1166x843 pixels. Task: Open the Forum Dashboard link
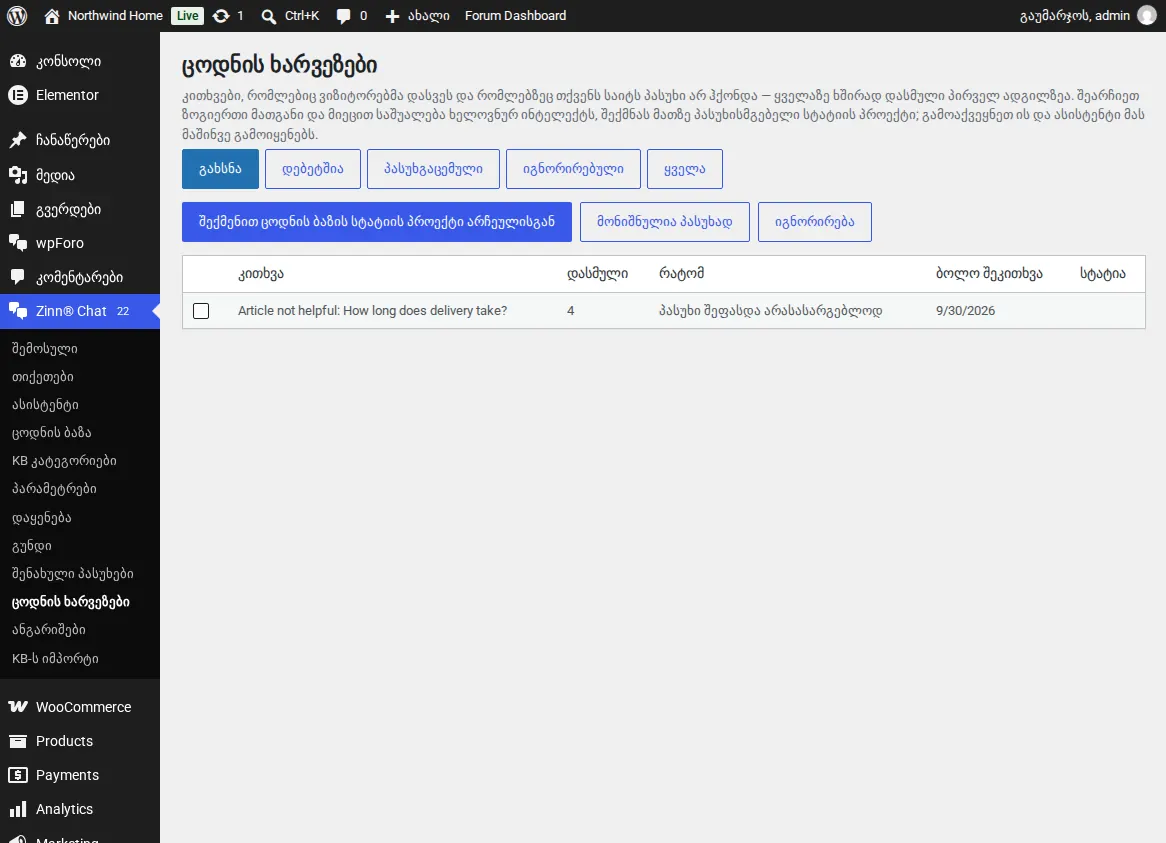tap(515, 16)
